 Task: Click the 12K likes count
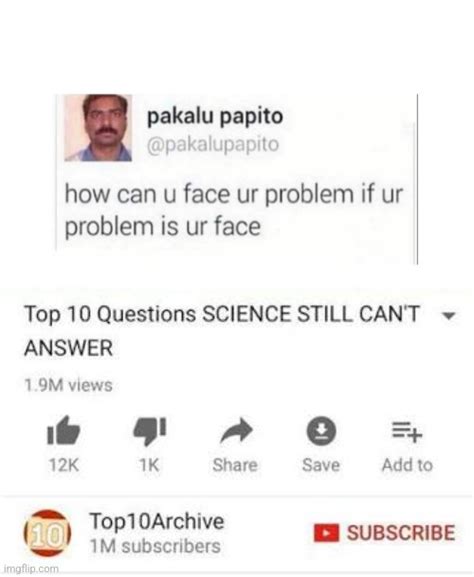click(x=64, y=465)
